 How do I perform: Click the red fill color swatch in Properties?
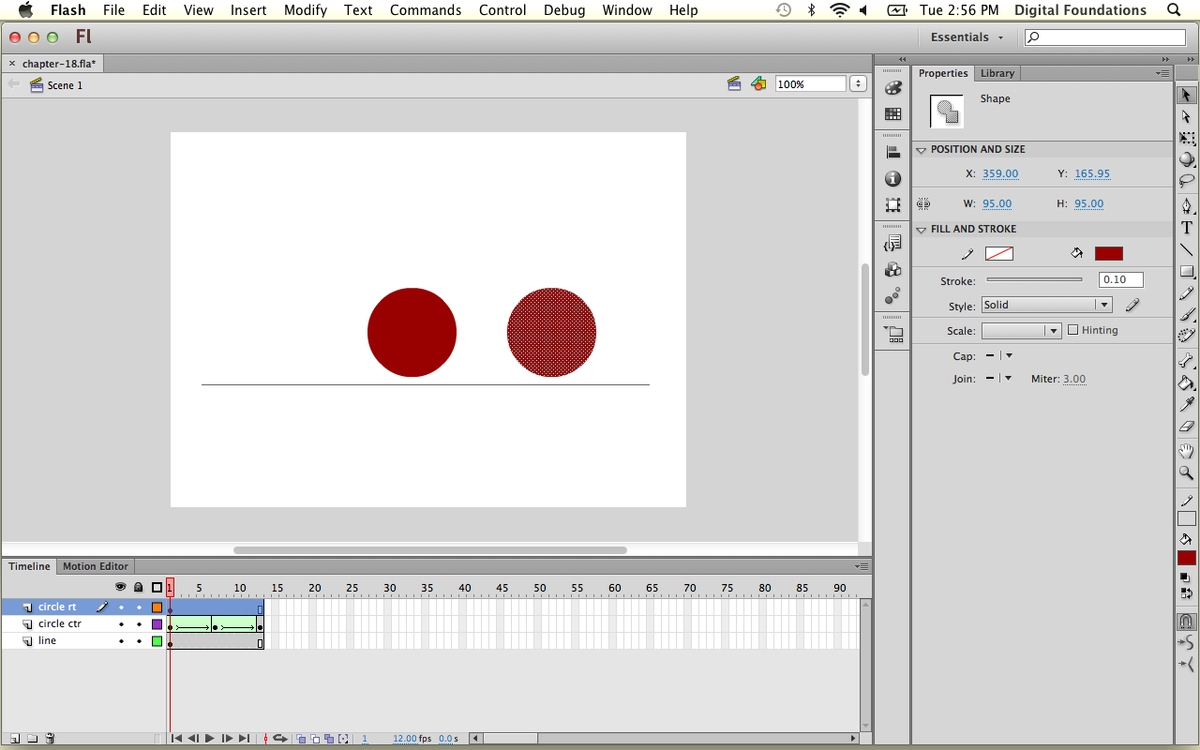[x=1108, y=254]
